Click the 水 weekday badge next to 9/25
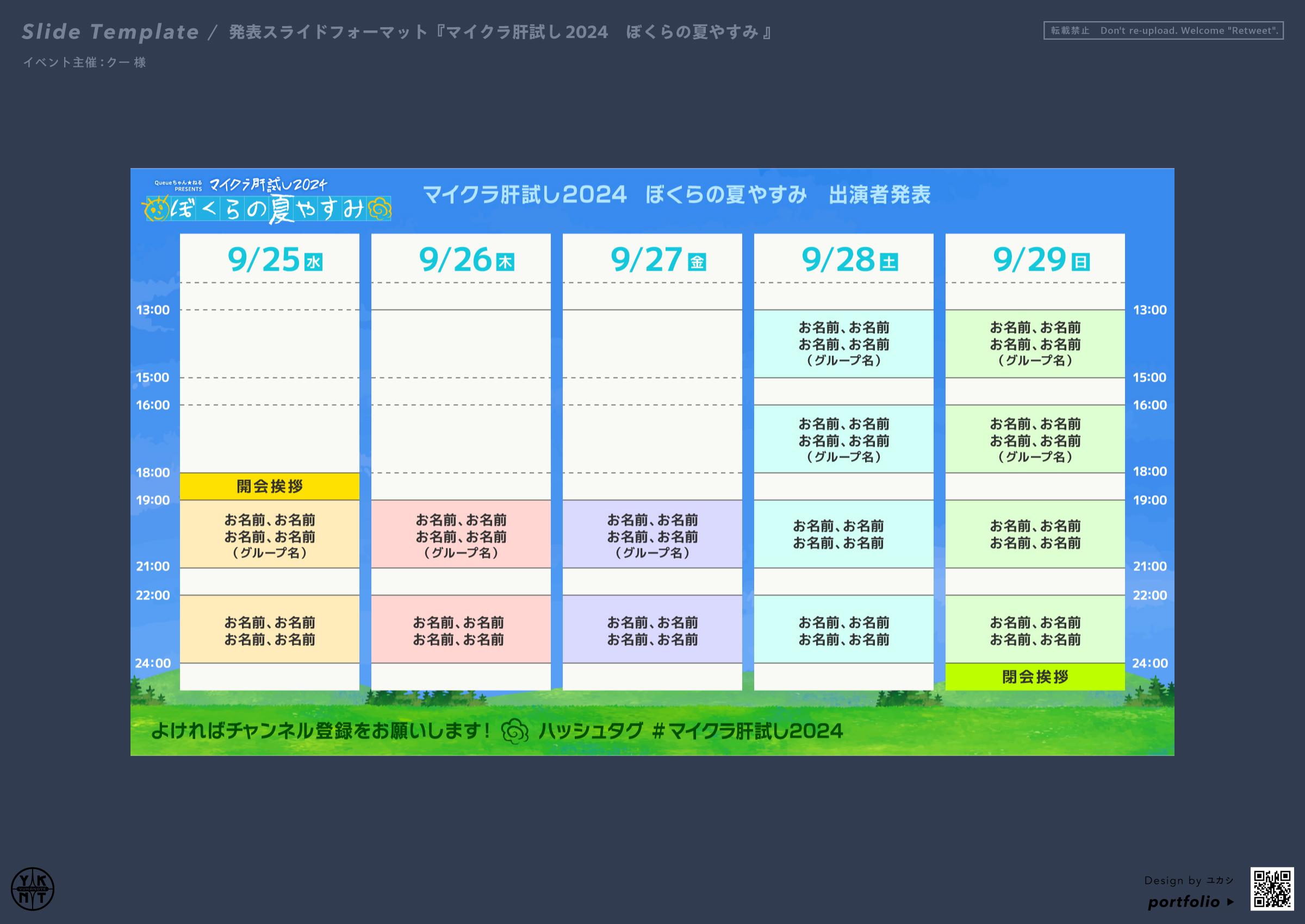1305x924 pixels. point(313,263)
